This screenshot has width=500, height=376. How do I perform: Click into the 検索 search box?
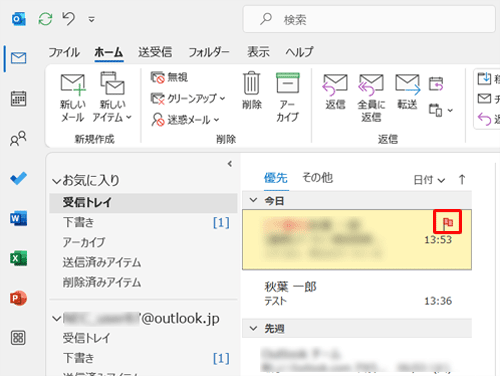[369, 20]
